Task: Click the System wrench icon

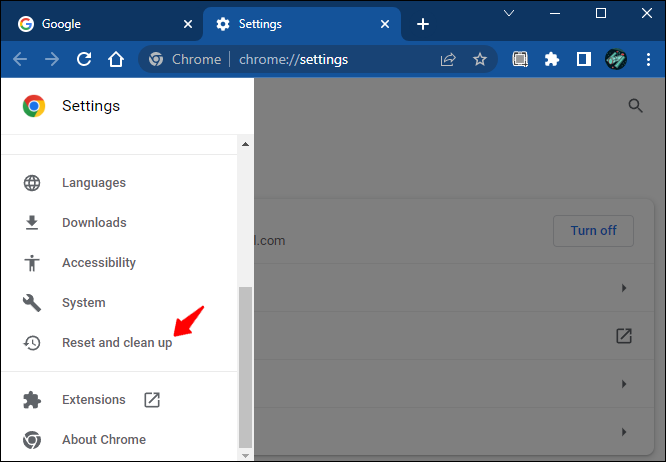Action: pos(32,303)
